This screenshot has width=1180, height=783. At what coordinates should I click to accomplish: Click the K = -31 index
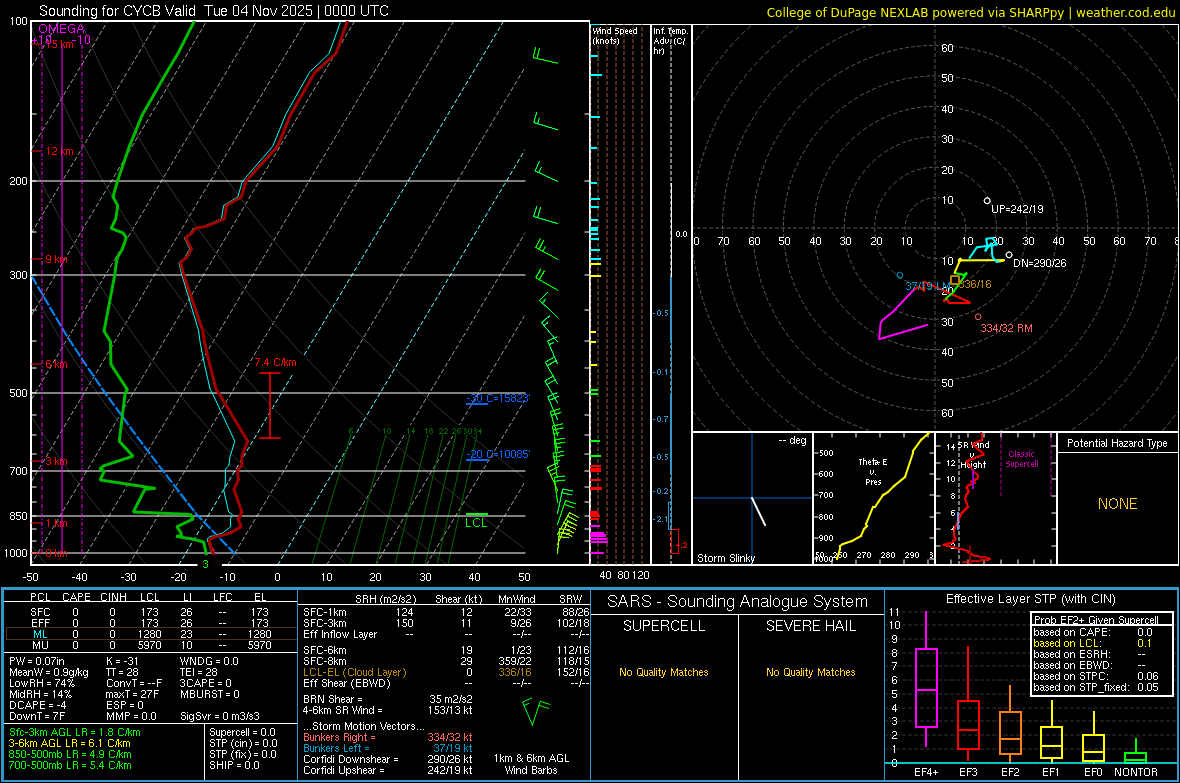[x=122, y=661]
